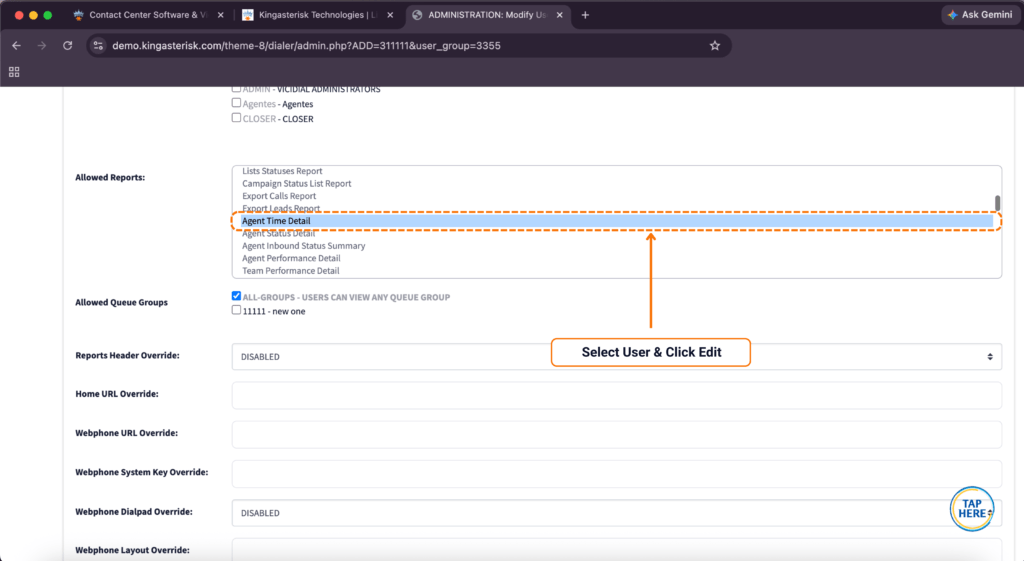Click the browser forward arrow
Image resolution: width=1024 pixels, height=561 pixels.
tap(42, 46)
